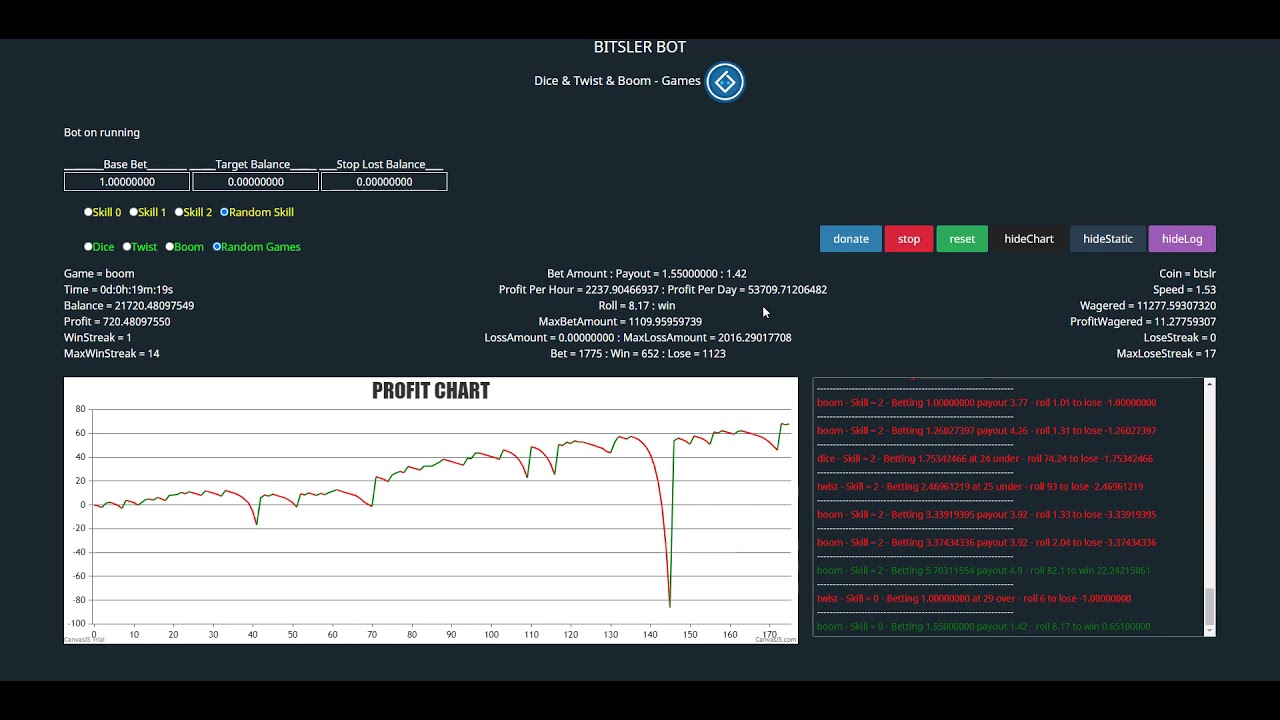Stop the bot with the red stop button

coord(909,239)
